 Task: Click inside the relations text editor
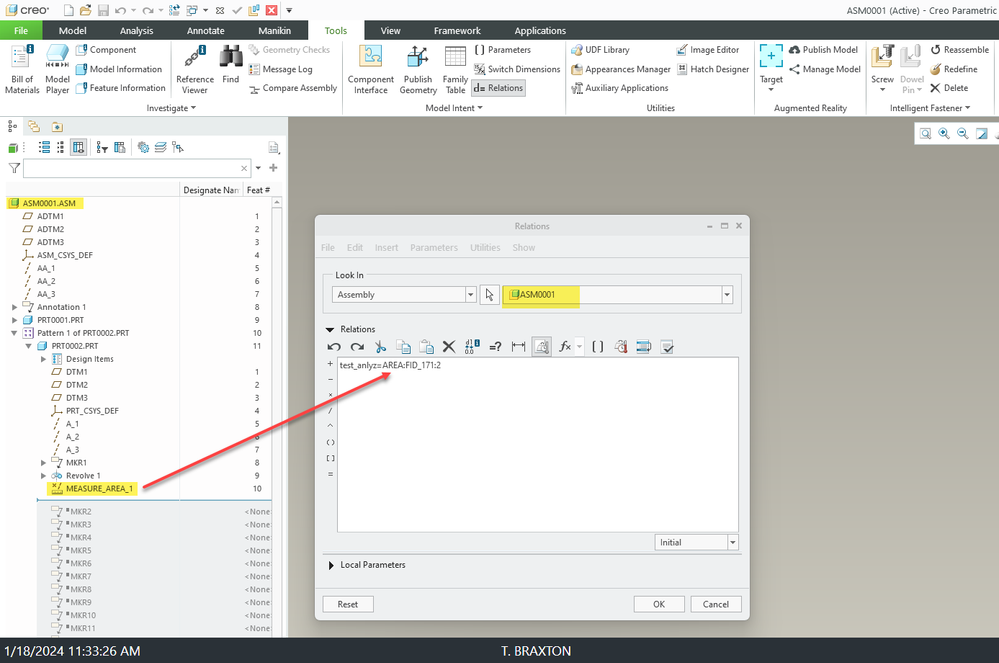[x=538, y=445]
